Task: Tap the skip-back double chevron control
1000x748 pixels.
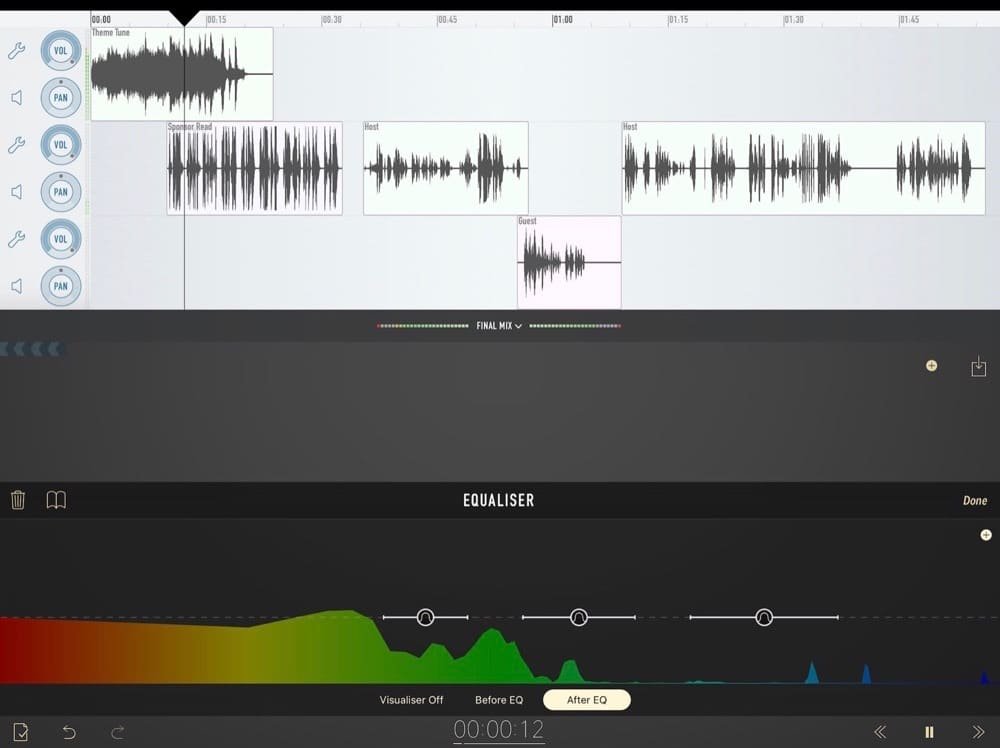Action: pos(881,732)
